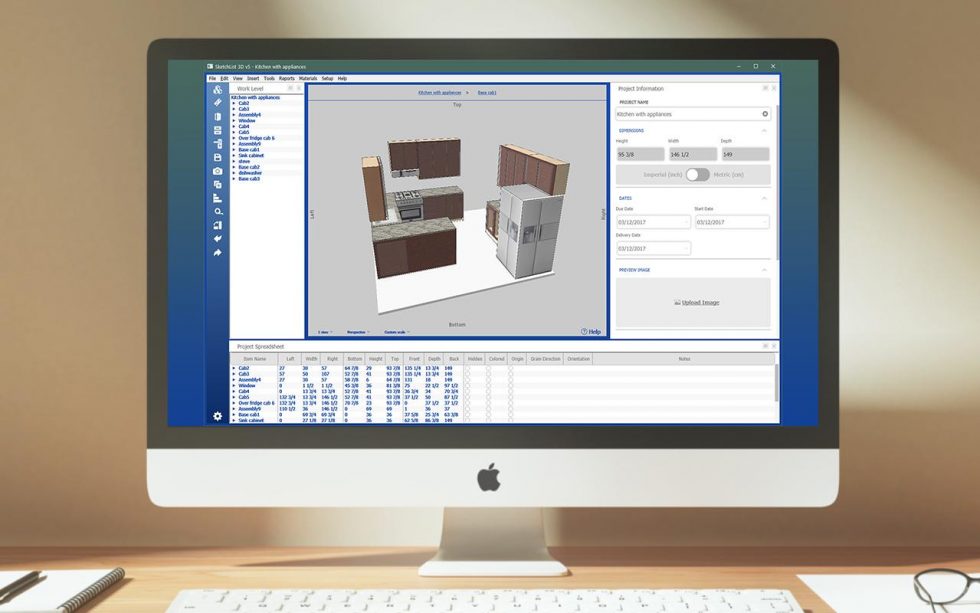
Task: Click the clear icon in Project Name field
Action: (x=765, y=114)
